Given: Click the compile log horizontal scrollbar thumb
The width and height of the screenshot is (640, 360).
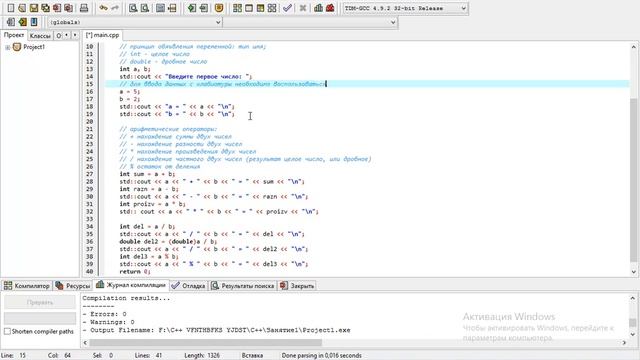Looking at the screenshot, I should (x=205, y=342).
